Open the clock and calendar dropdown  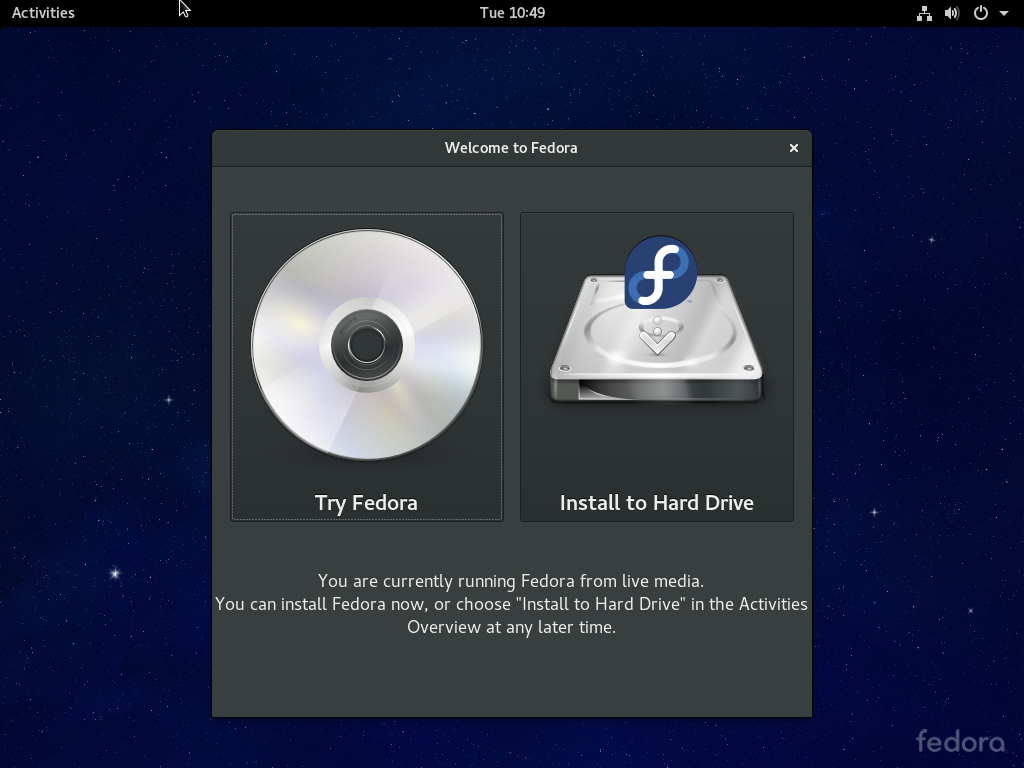click(x=512, y=13)
